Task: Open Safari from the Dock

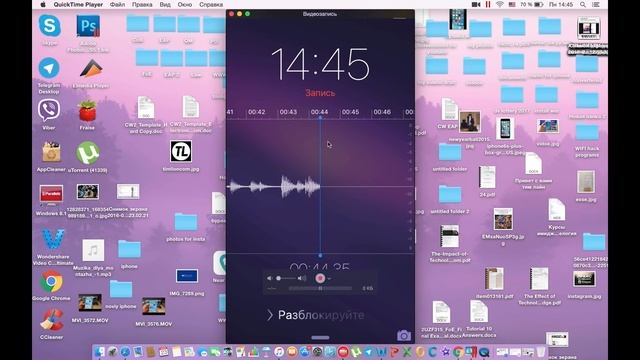Action: coord(125,352)
